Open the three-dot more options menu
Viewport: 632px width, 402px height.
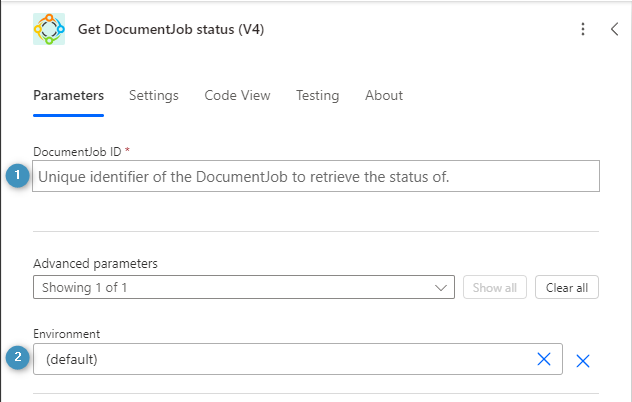click(x=583, y=29)
